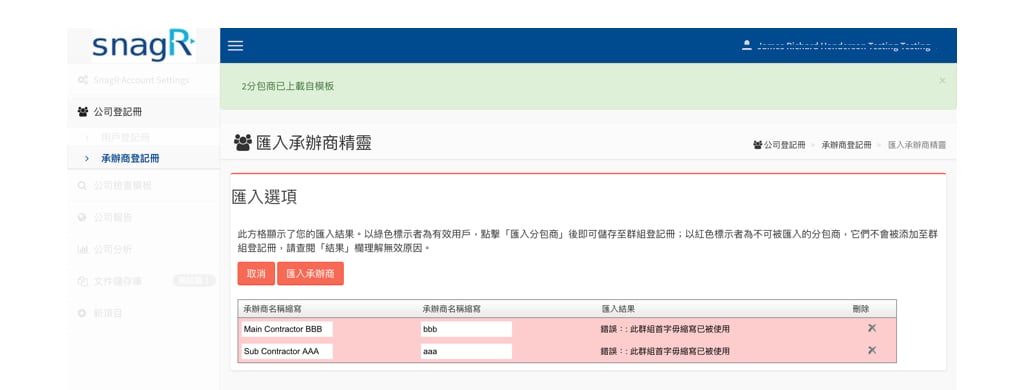Click the 公司分析 bar chart icon

tap(82, 249)
